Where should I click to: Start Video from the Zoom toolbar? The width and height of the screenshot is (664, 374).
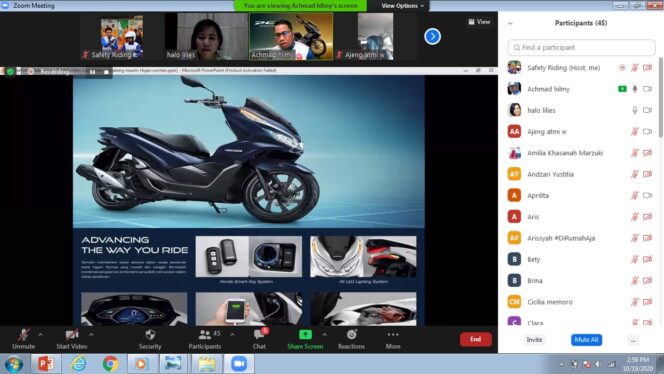click(72, 339)
